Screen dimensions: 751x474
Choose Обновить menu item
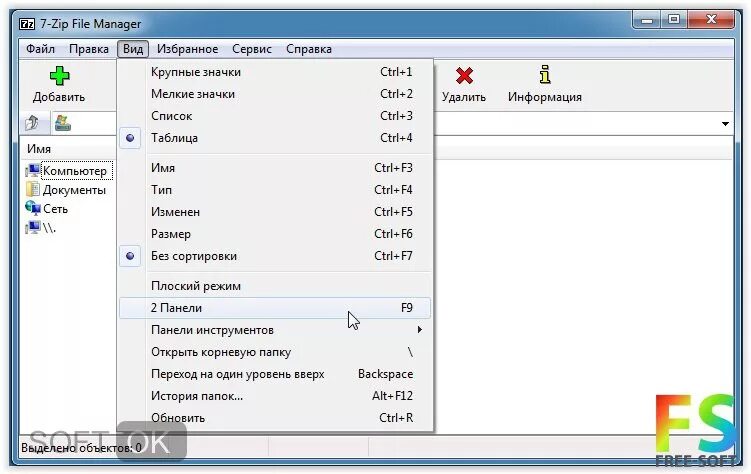pos(275,418)
